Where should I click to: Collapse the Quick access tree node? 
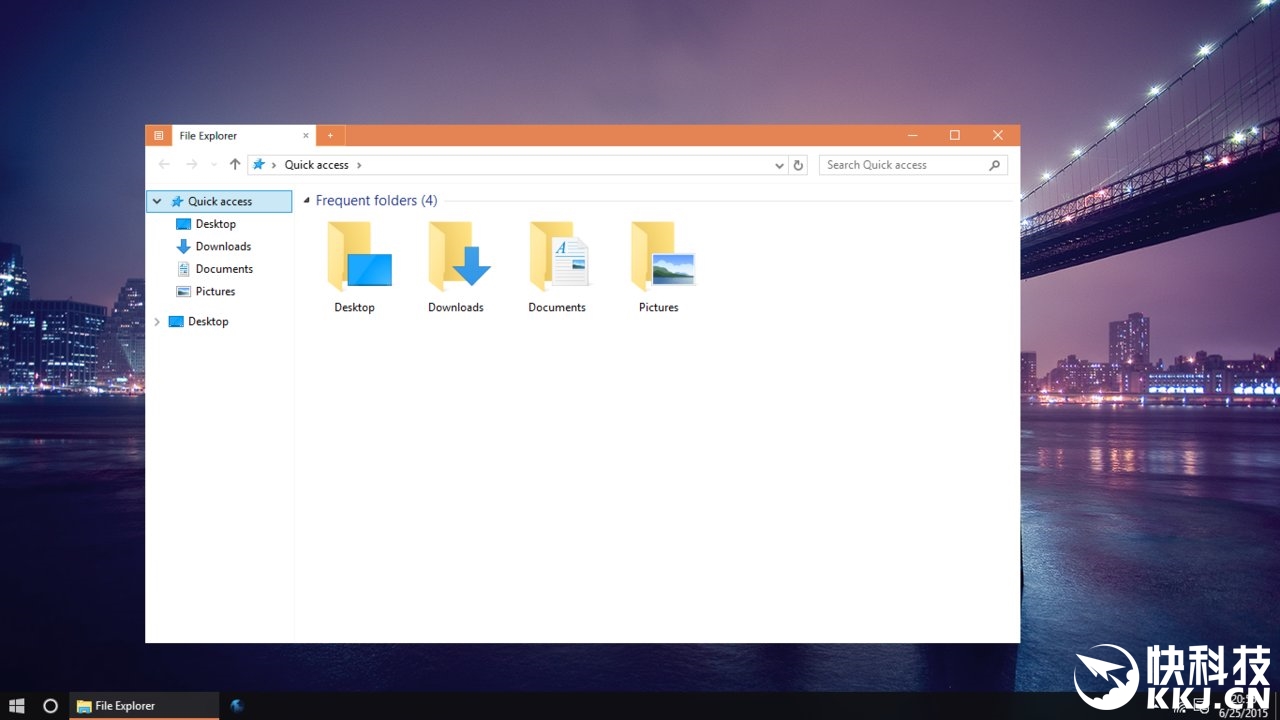(157, 202)
